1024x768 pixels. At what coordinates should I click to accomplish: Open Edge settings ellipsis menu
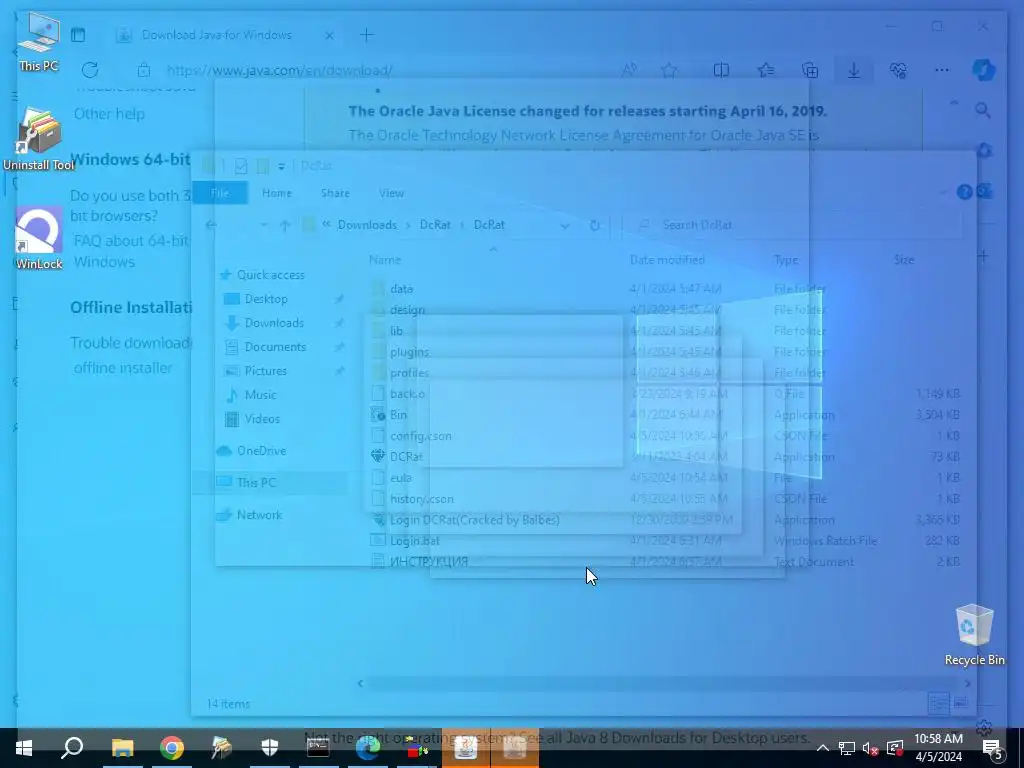(x=942, y=70)
